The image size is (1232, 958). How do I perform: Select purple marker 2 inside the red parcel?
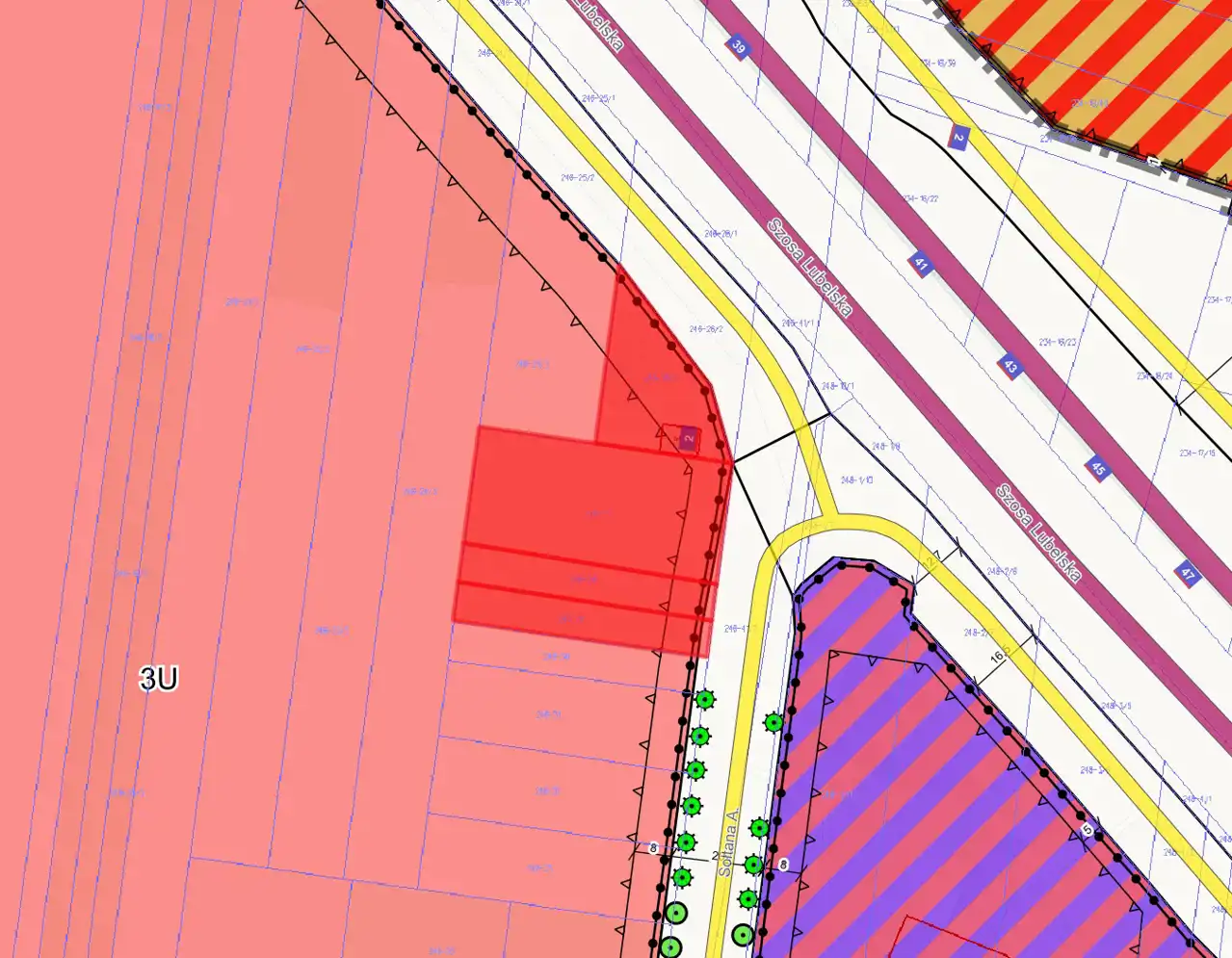[688, 438]
